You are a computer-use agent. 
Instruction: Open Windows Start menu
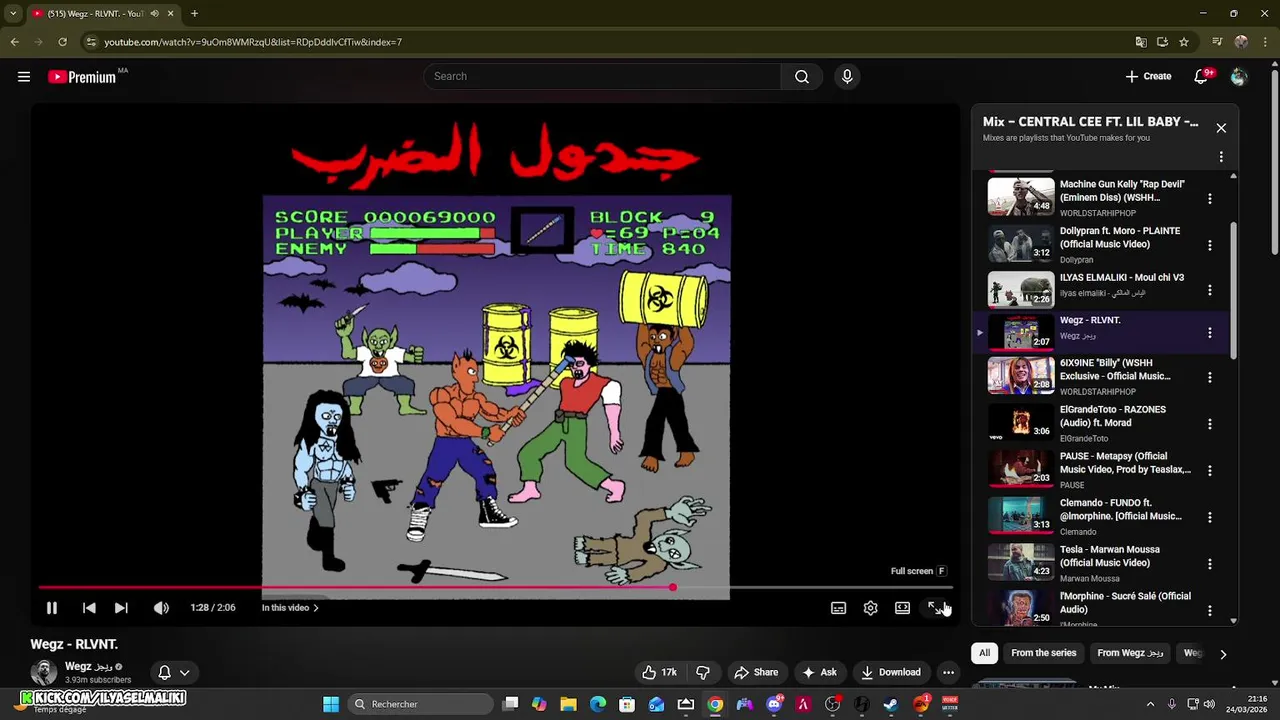click(x=331, y=704)
